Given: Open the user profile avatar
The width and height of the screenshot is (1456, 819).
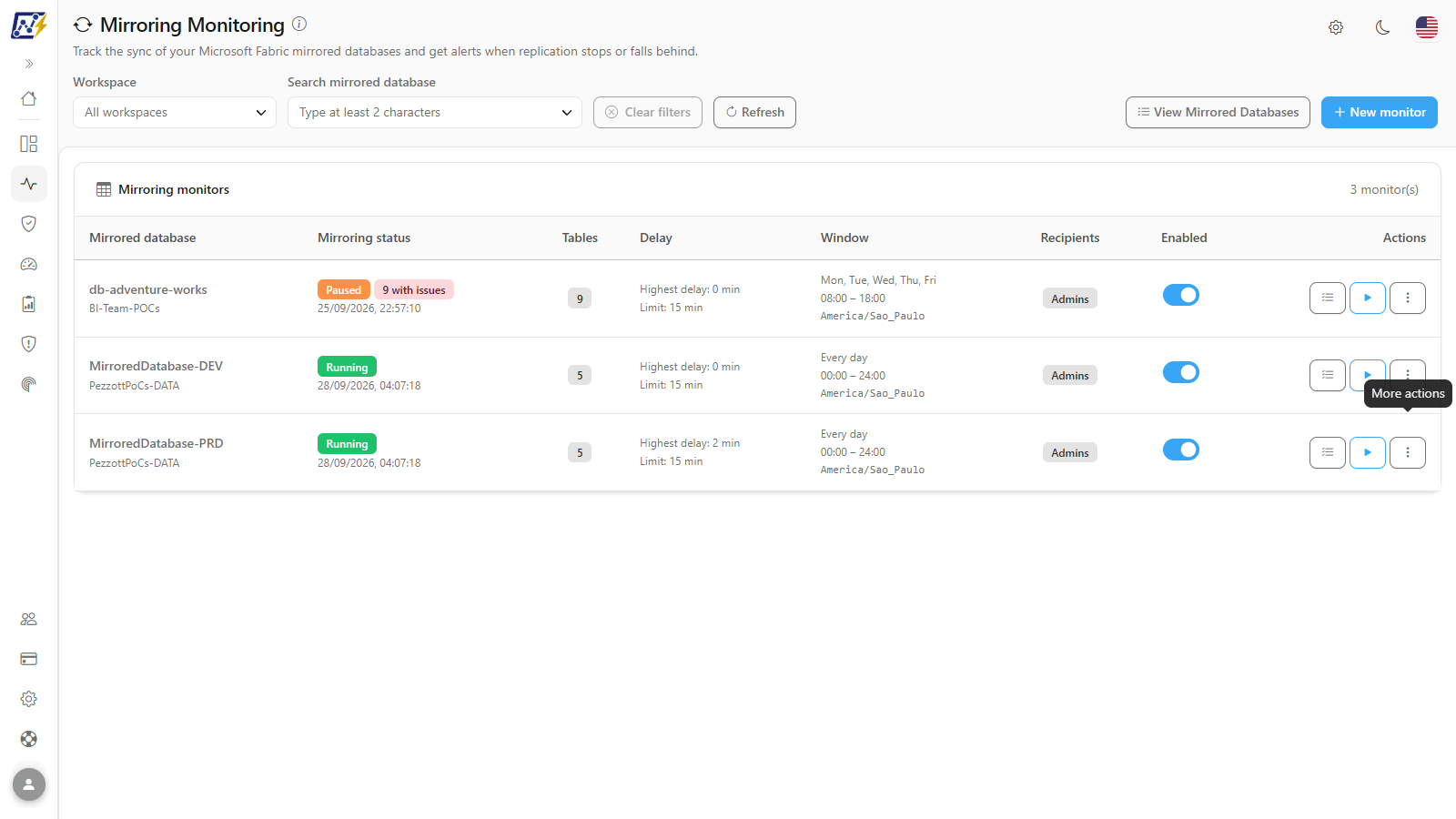Looking at the screenshot, I should tap(29, 784).
